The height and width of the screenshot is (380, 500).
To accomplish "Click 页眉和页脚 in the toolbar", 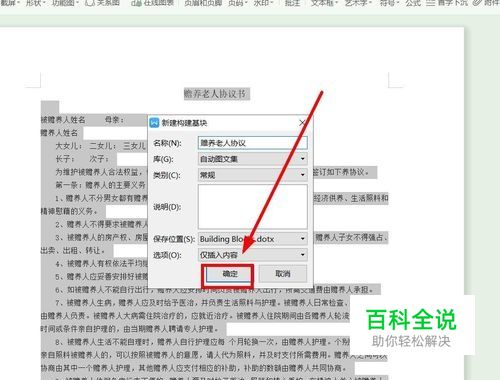I will 203,3.
